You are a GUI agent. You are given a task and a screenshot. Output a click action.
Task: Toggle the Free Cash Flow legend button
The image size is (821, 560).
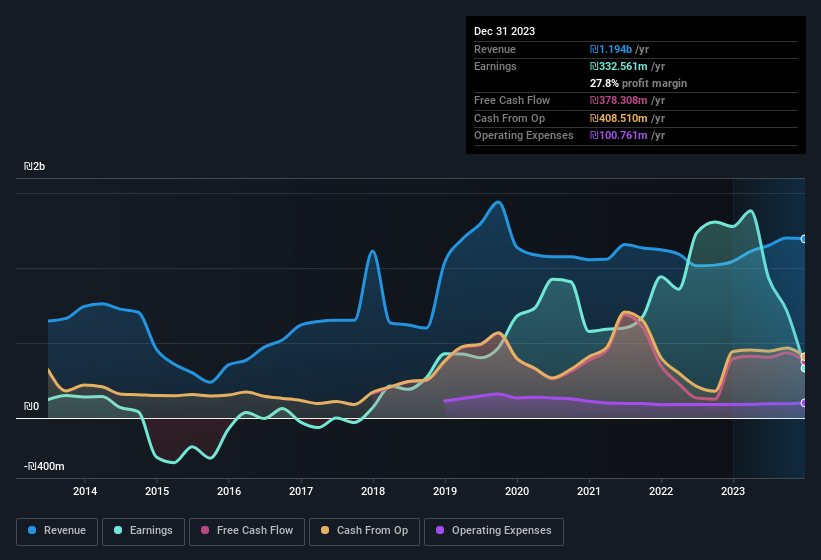247,531
